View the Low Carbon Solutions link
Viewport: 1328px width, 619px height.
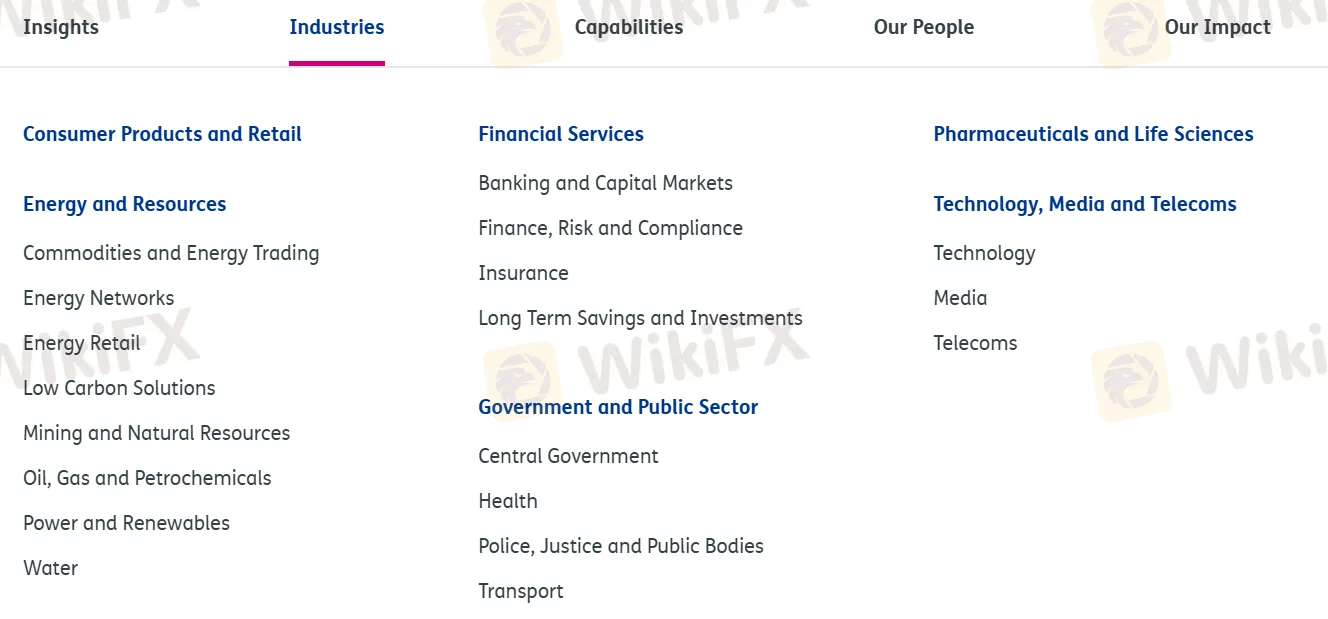pos(119,387)
